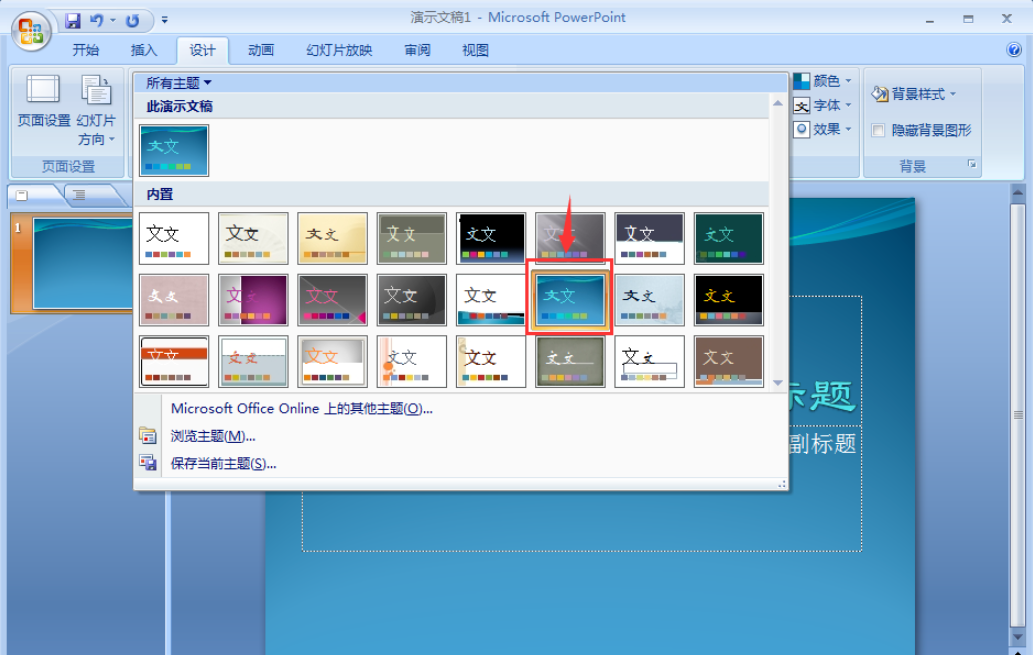Open the 审阅 ribbon tab
The width and height of the screenshot is (1033, 655).
(417, 50)
